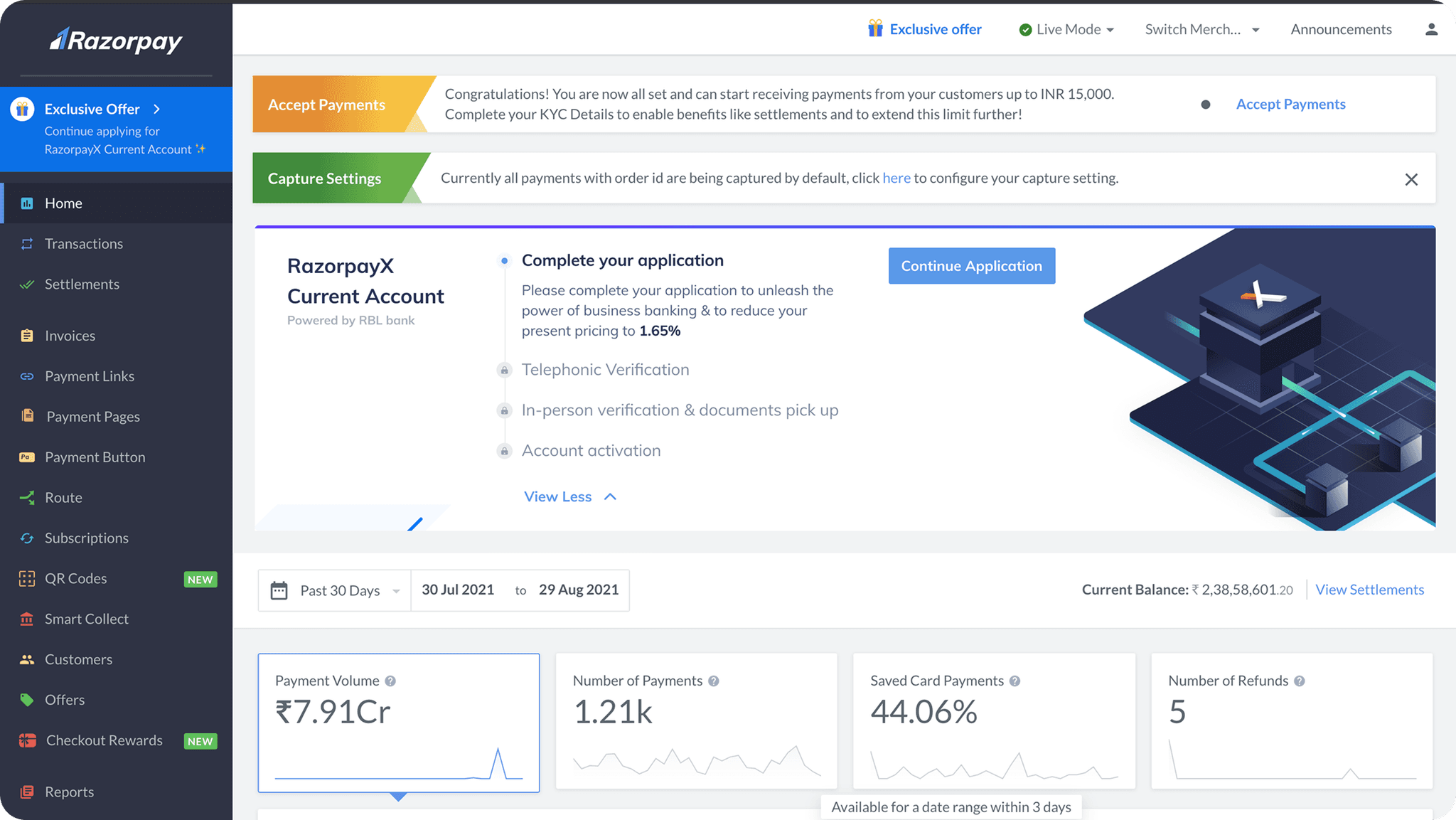Click the 30 Jul 2021 start date field
The image size is (1456, 820).
coord(458,590)
